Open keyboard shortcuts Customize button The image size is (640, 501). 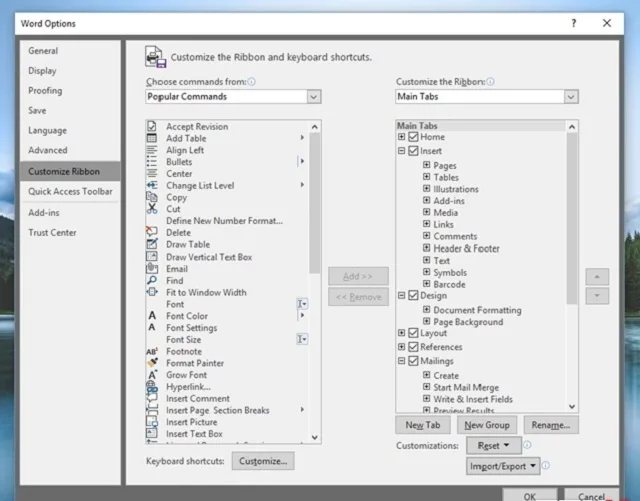pos(263,461)
